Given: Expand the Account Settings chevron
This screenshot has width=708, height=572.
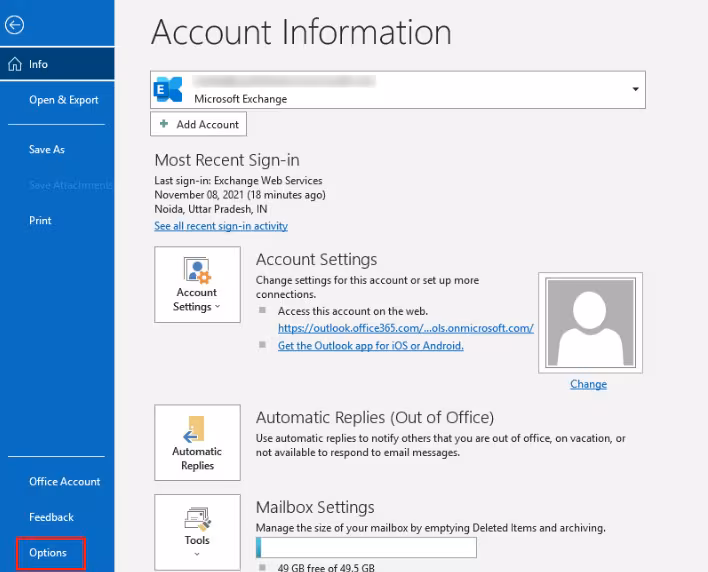Looking at the screenshot, I should click(x=218, y=307).
